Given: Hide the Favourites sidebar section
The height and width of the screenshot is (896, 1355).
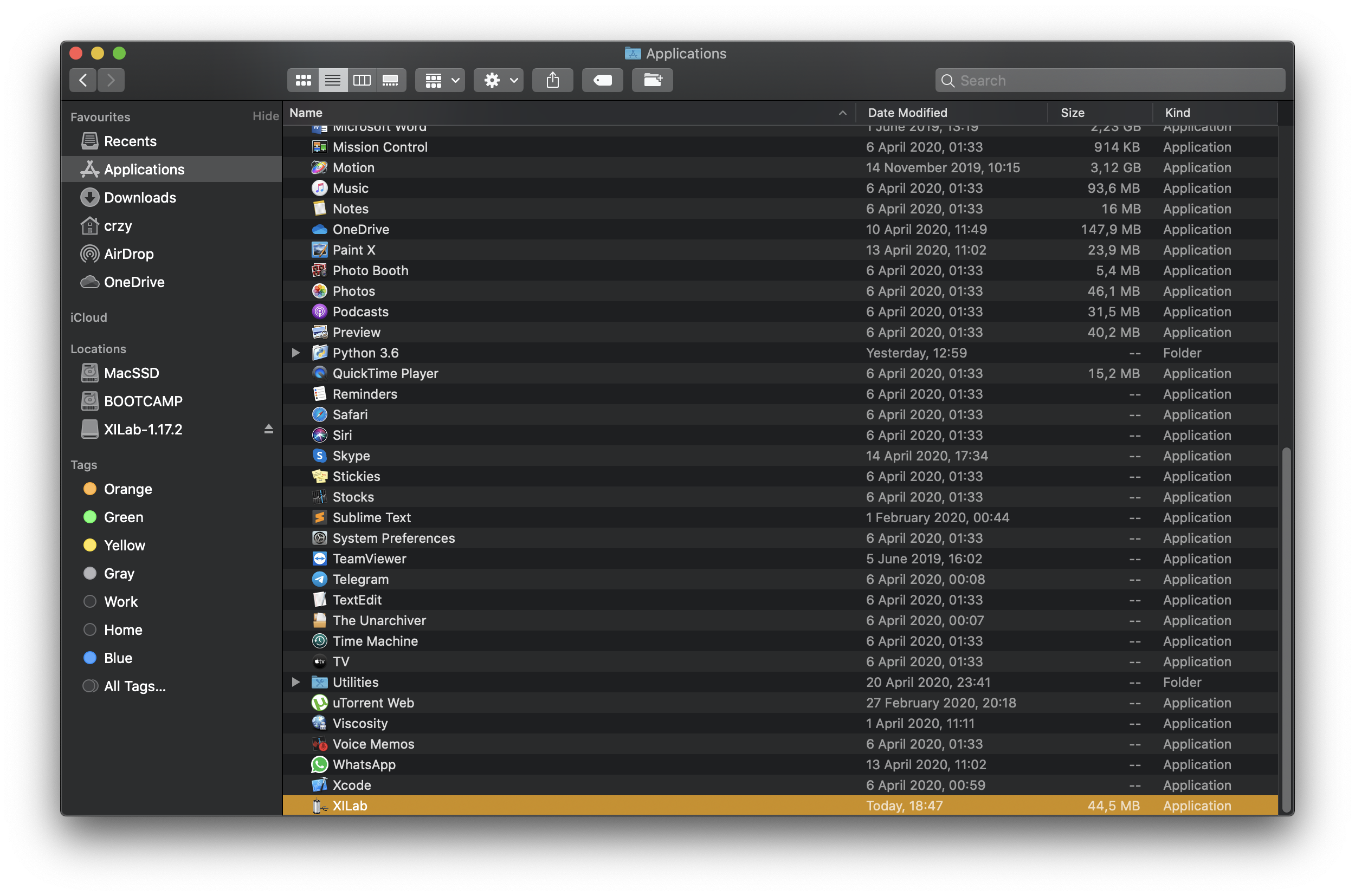Looking at the screenshot, I should (265, 116).
